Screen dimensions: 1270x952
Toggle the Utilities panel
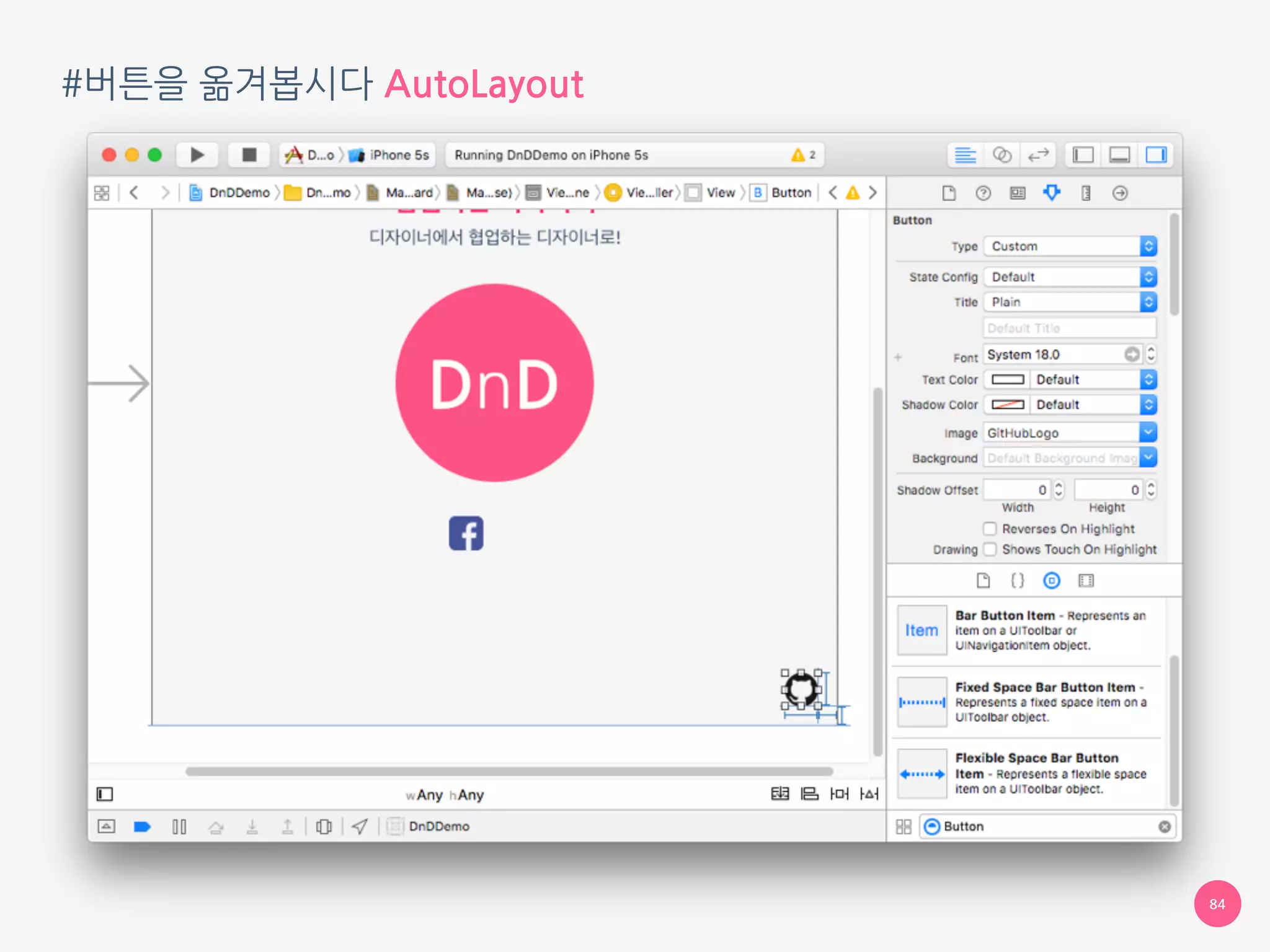[x=1156, y=155]
